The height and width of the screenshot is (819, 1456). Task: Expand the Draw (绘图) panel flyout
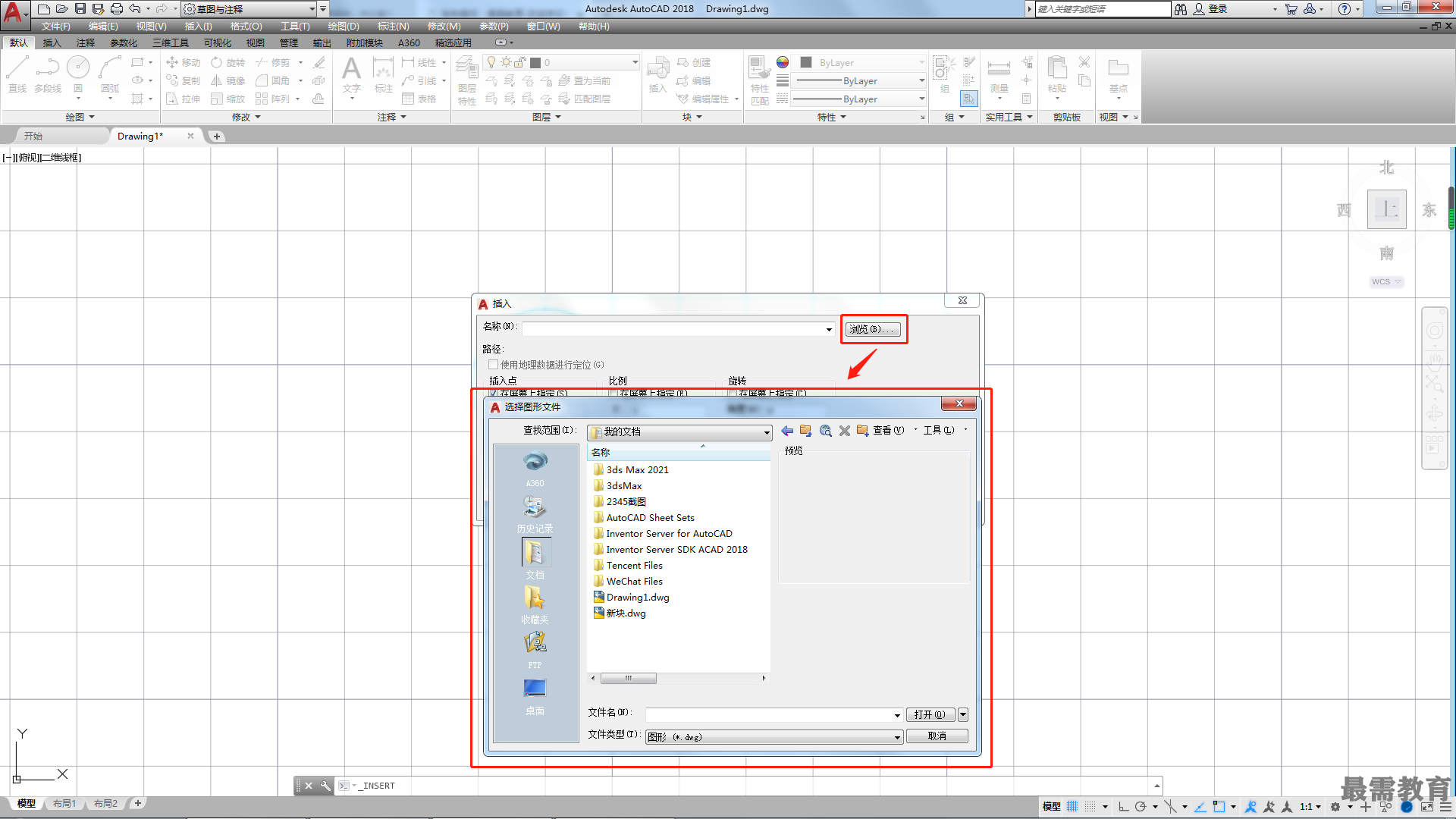[x=80, y=117]
